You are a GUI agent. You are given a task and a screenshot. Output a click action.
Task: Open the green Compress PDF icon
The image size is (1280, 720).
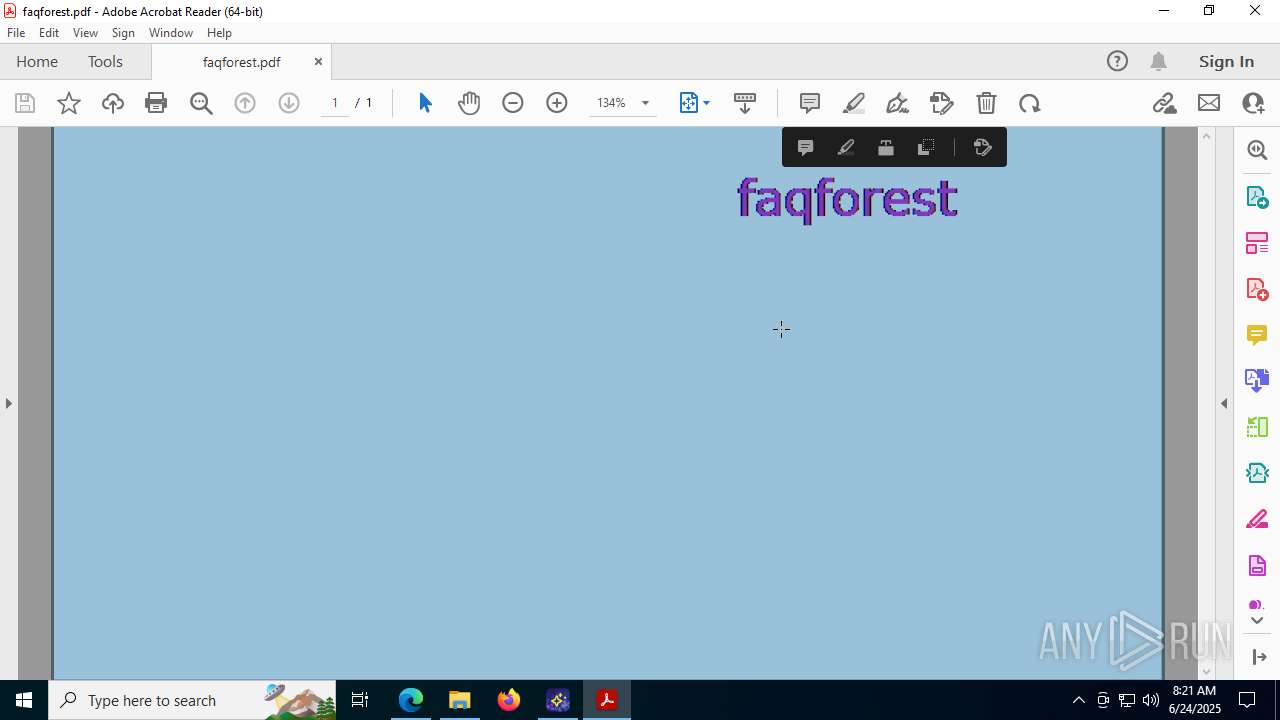pyautogui.click(x=1257, y=427)
